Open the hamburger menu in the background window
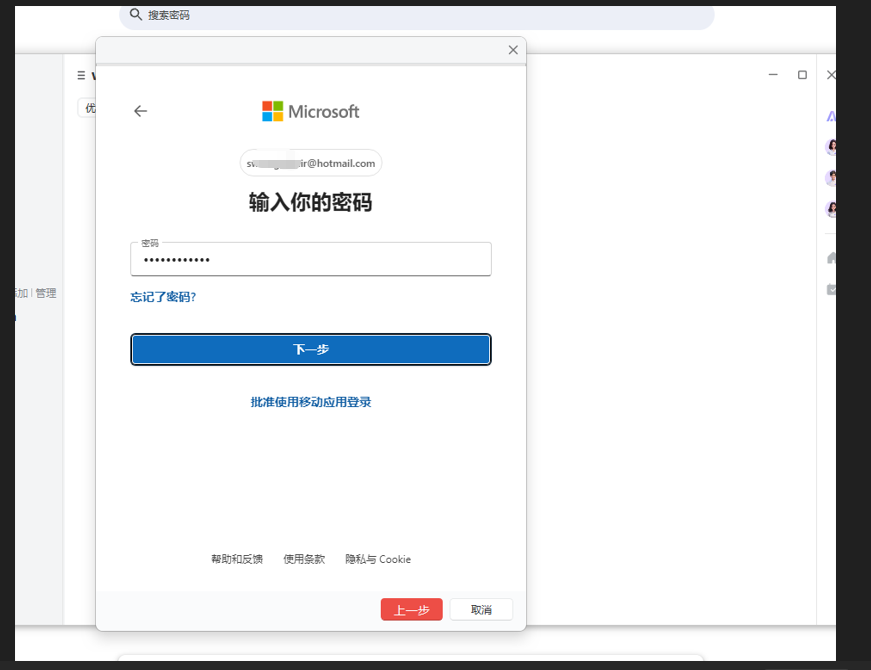The height and width of the screenshot is (670, 871). [x=81, y=75]
